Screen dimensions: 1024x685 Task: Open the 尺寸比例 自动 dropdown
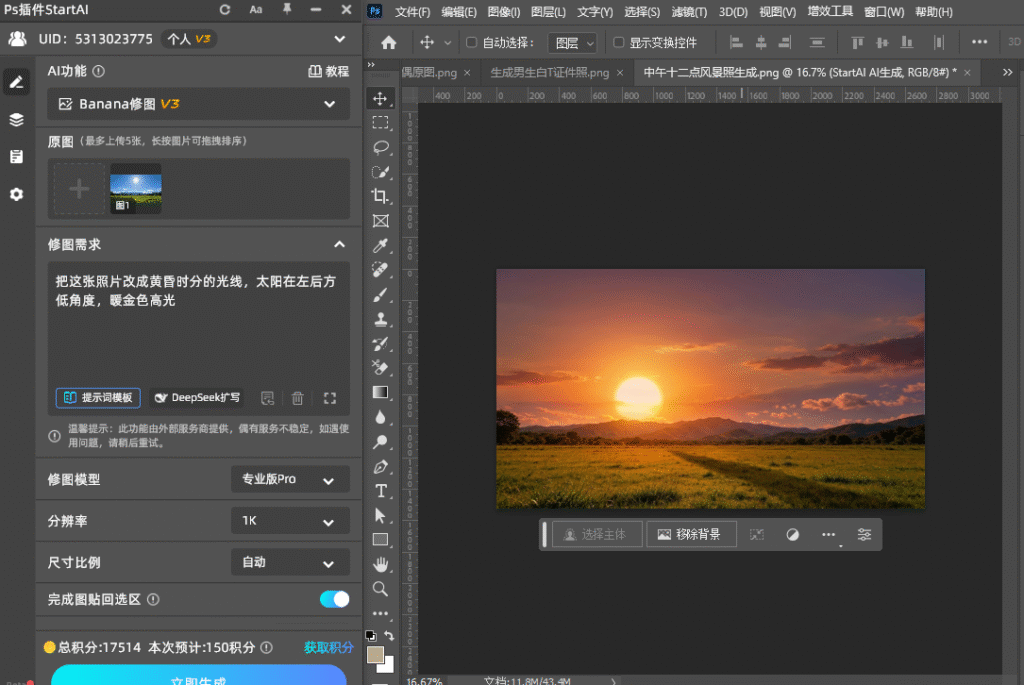pos(290,562)
